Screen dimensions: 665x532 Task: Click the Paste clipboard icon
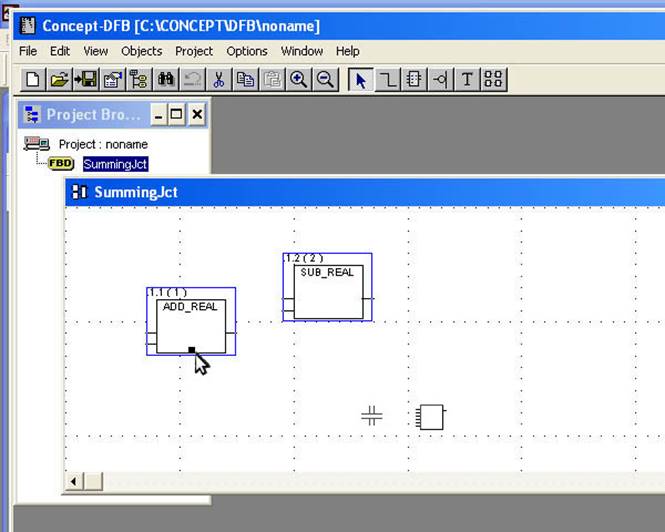(x=272, y=79)
